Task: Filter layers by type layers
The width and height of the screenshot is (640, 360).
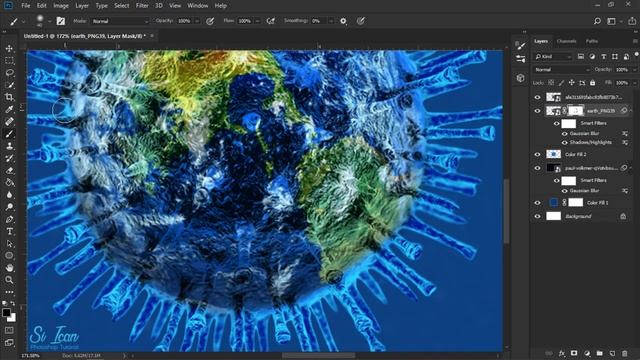Action: click(604, 56)
